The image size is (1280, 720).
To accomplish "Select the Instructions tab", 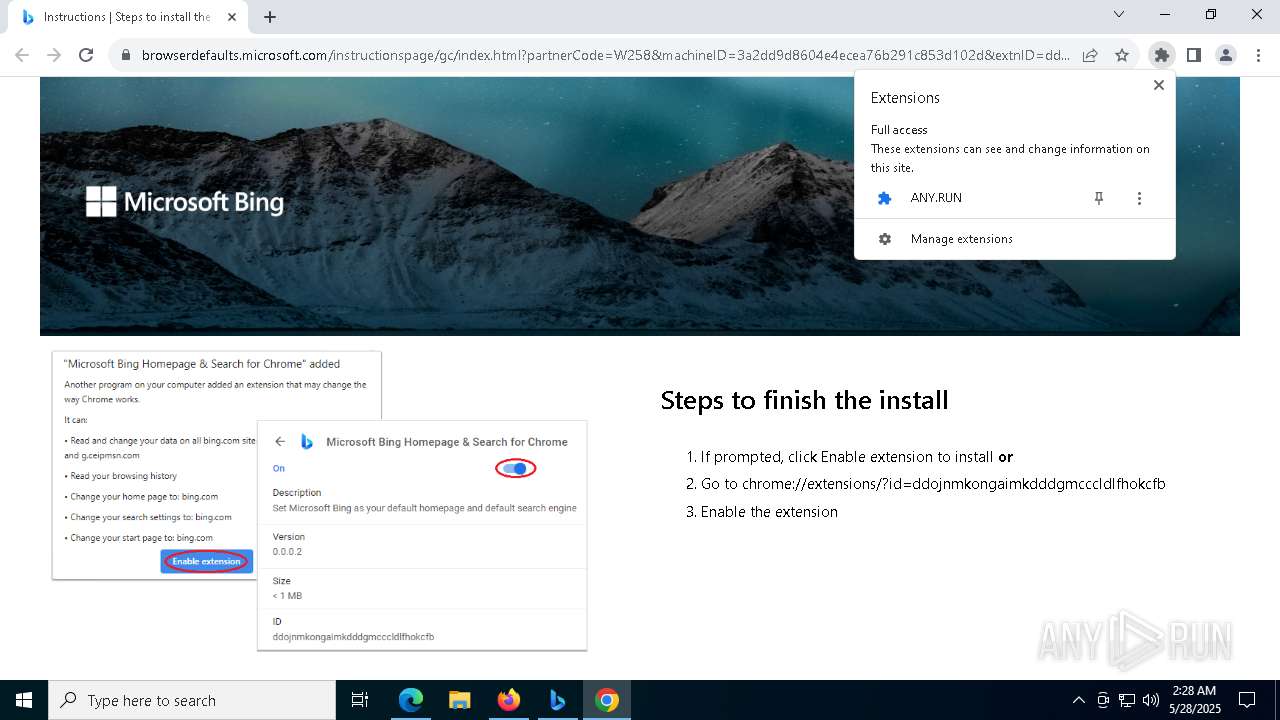I will pos(128,17).
